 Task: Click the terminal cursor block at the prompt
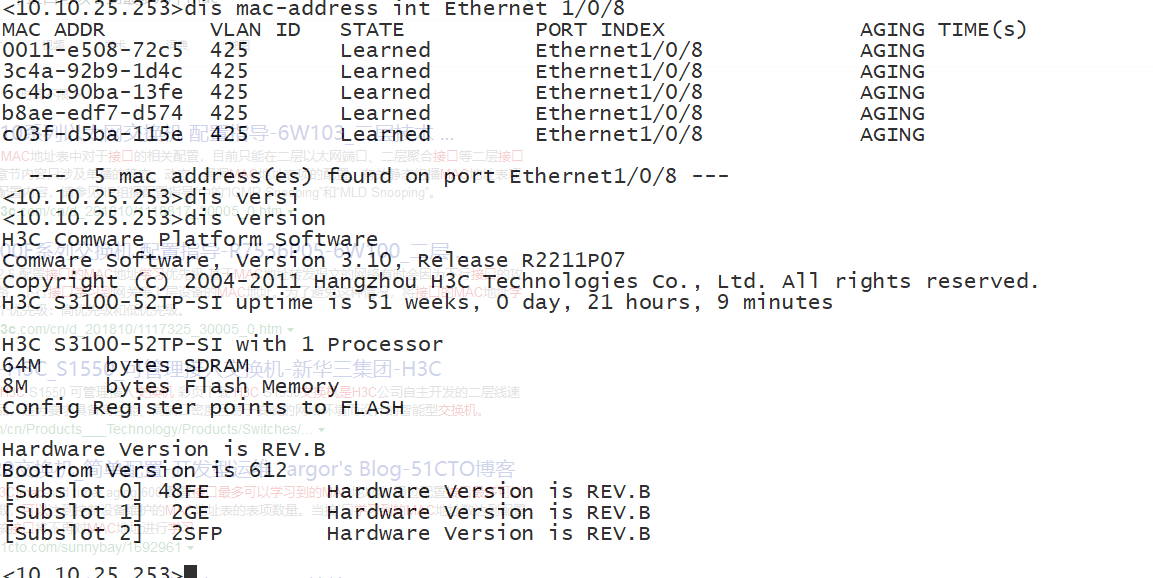click(x=190, y=572)
